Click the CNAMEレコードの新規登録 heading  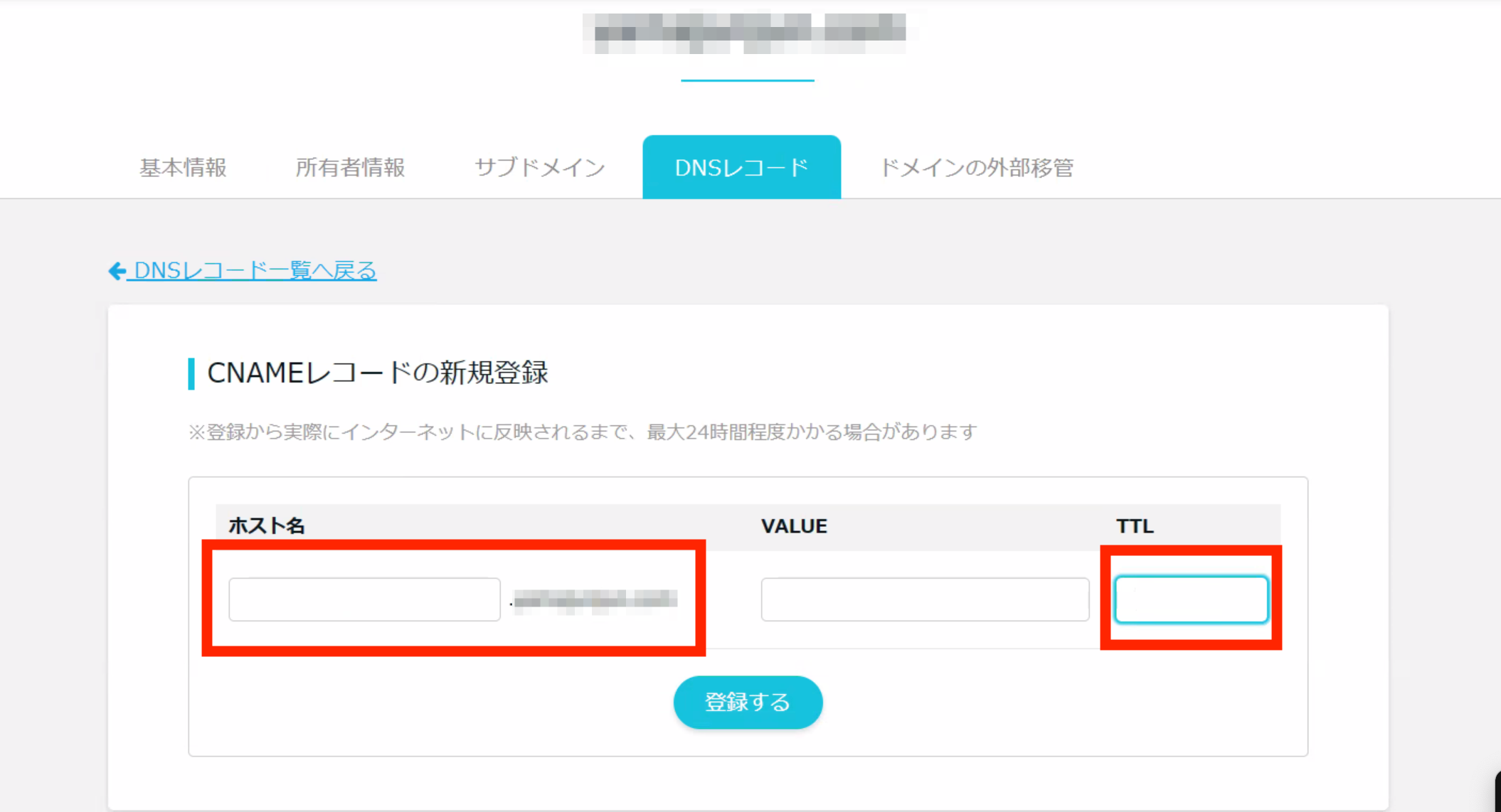pyautogui.click(x=378, y=373)
